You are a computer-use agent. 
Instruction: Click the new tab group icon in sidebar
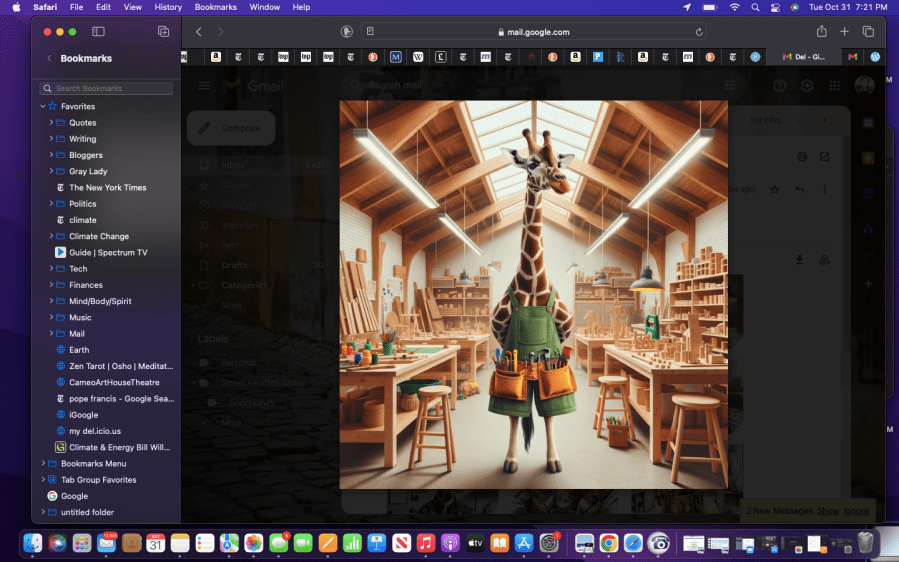pyautogui.click(x=163, y=32)
